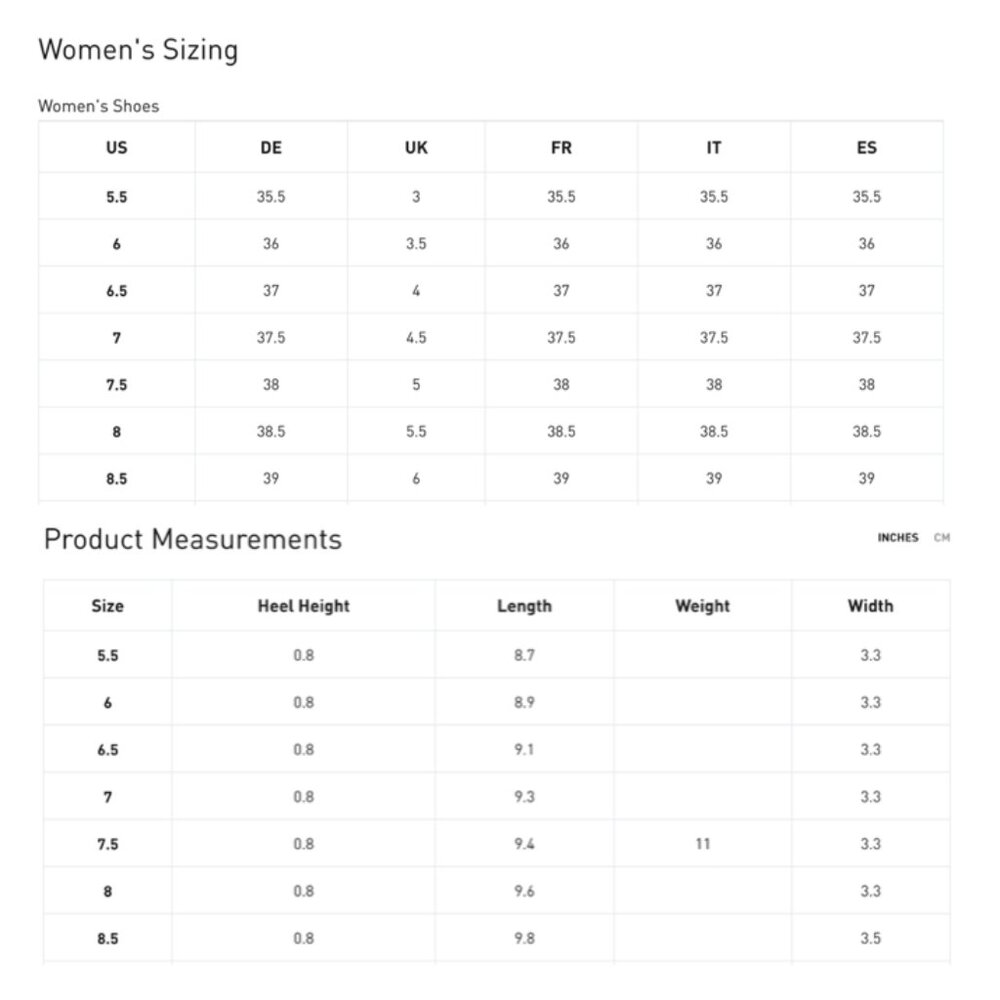
Task: Click the Product Measurements heading
Action: click(x=193, y=540)
